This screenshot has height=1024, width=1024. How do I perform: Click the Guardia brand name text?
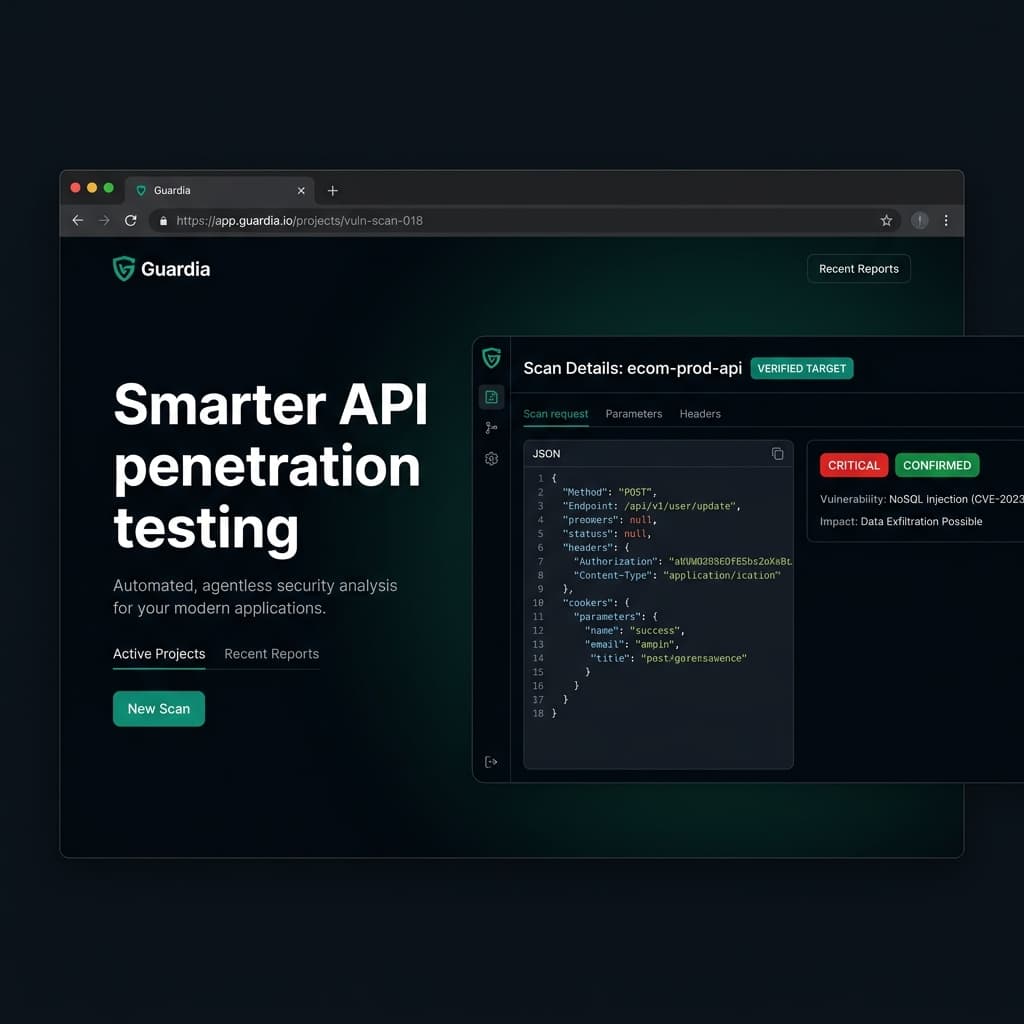[x=175, y=269]
